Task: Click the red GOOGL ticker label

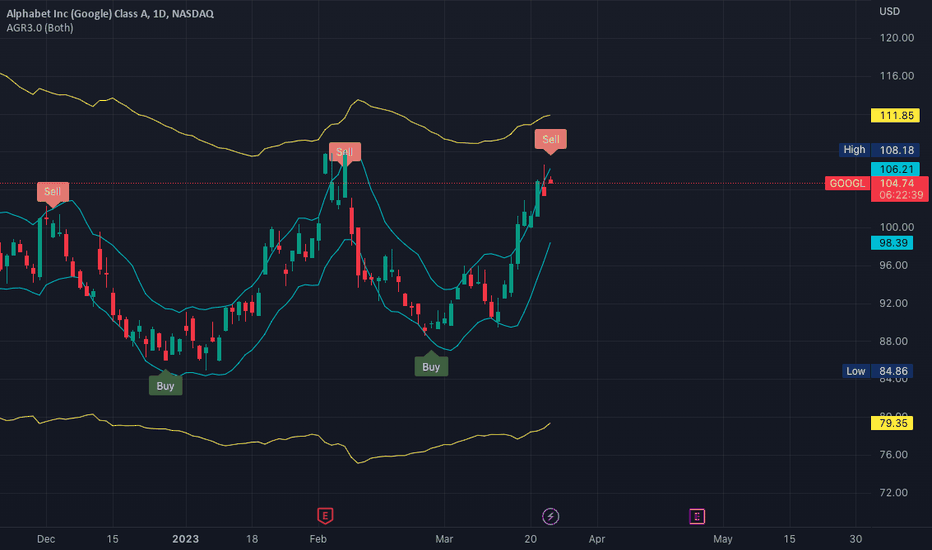Action: [x=847, y=183]
